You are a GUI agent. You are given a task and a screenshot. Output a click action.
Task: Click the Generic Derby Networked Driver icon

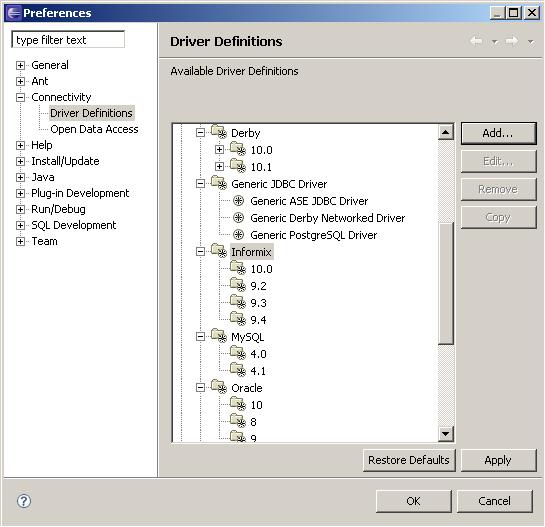click(238, 218)
